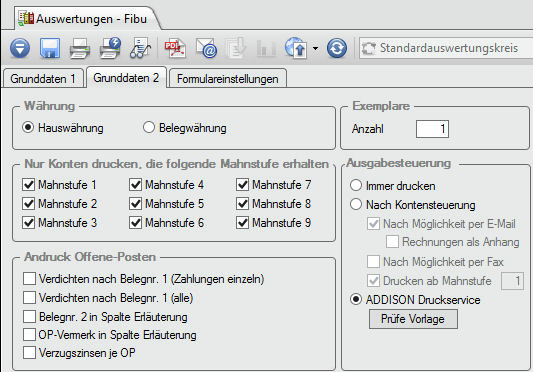This screenshot has height=372, width=533.
Task: Enable Verdichten nach Belegnr. 1 (alle)
Action: pyautogui.click(x=29, y=298)
